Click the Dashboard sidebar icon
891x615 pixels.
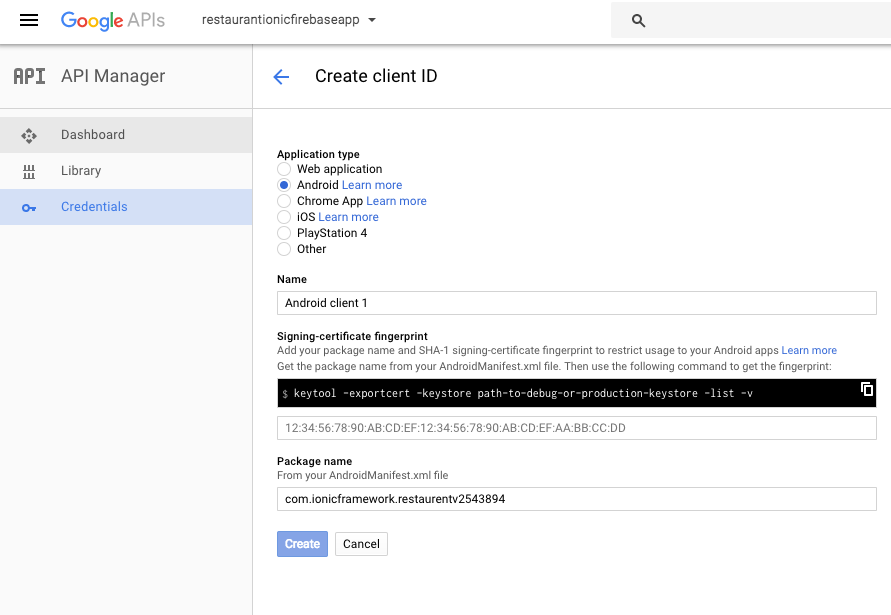(29, 135)
